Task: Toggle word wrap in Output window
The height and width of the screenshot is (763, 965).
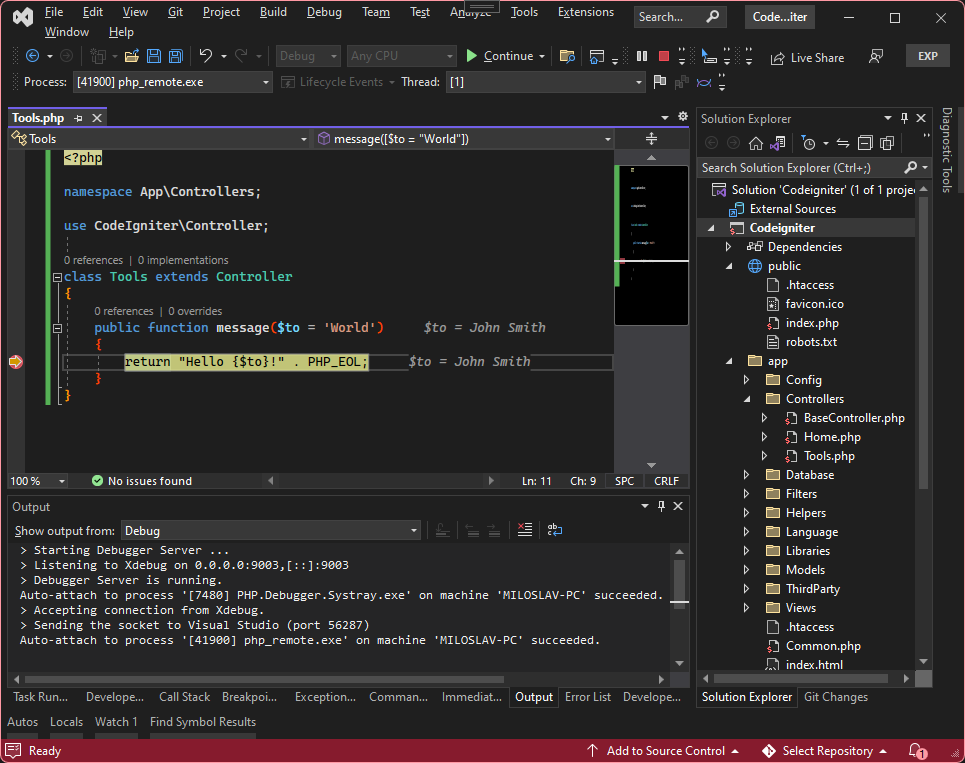Action: click(x=554, y=531)
